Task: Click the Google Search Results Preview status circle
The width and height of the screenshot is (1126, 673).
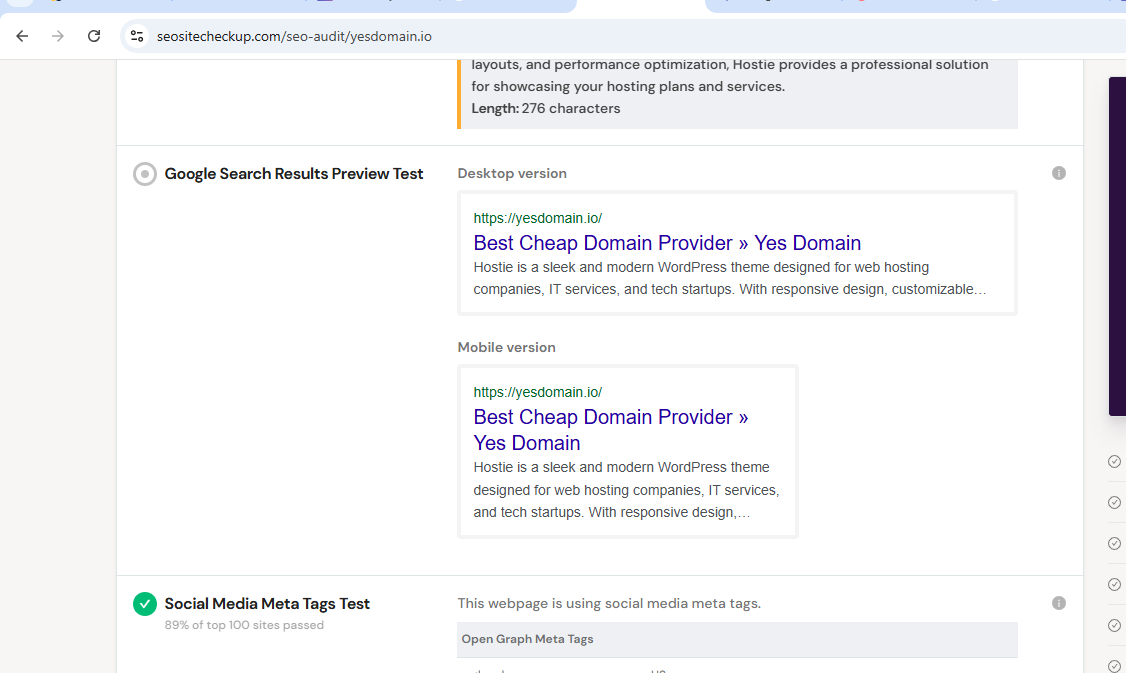Action: click(x=144, y=174)
